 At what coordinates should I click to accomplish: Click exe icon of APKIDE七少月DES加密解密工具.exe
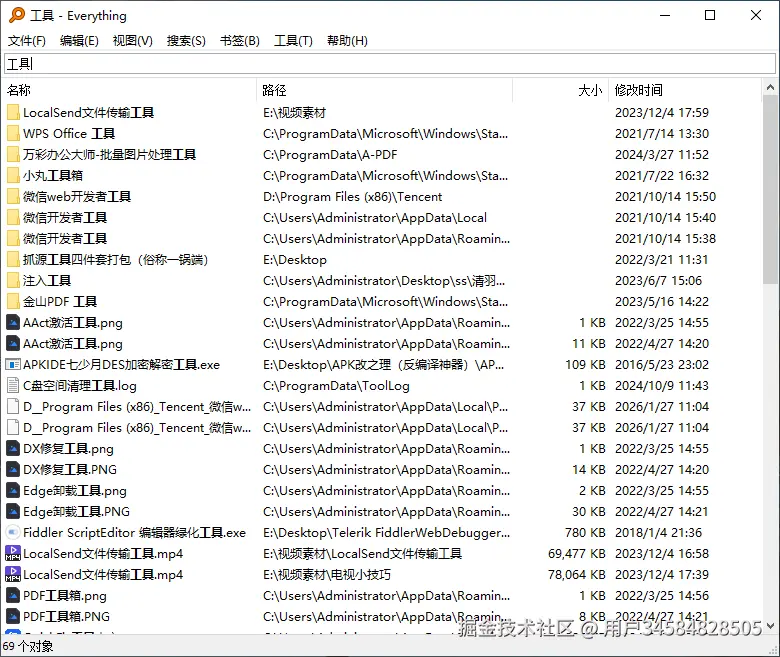point(13,365)
